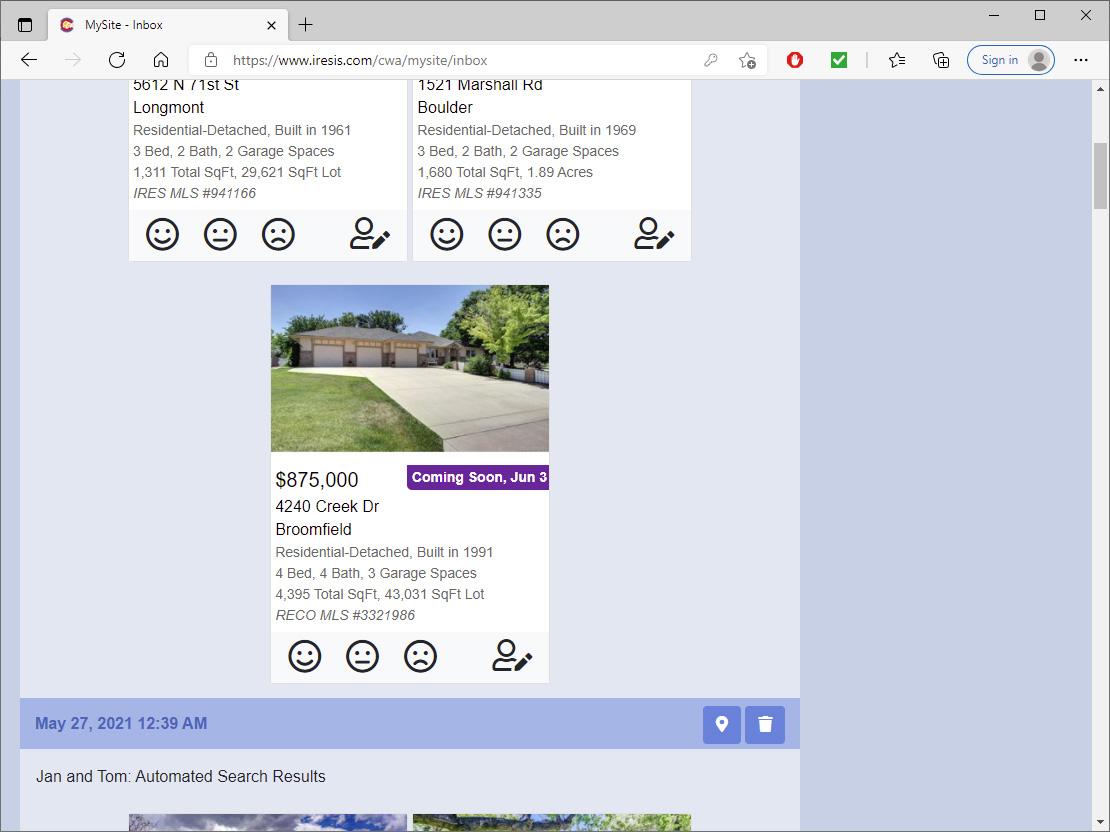This screenshot has width=1110, height=832.
Task: Open a new browser tab
Action: (x=306, y=25)
